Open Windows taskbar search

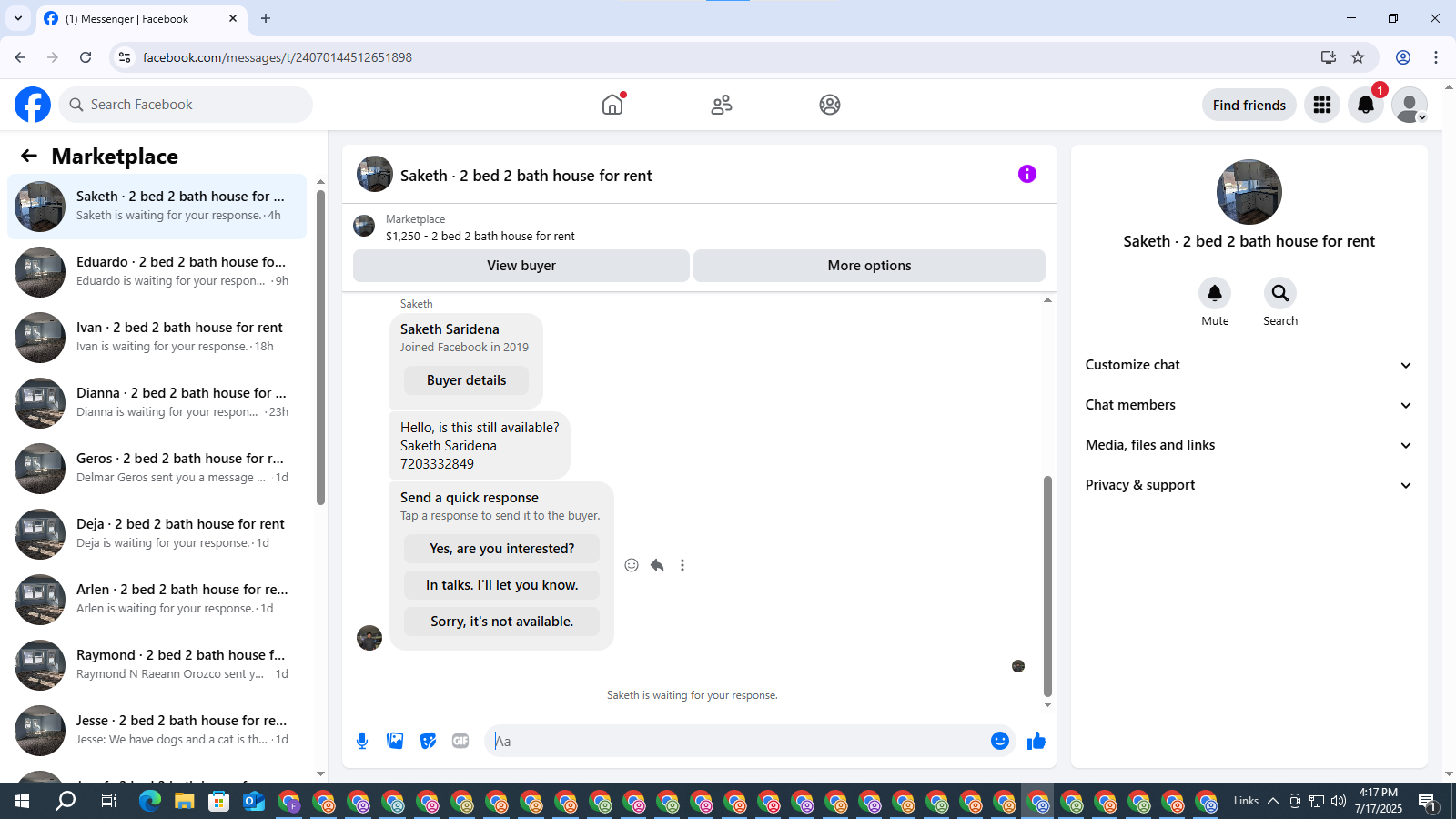pyautogui.click(x=66, y=801)
